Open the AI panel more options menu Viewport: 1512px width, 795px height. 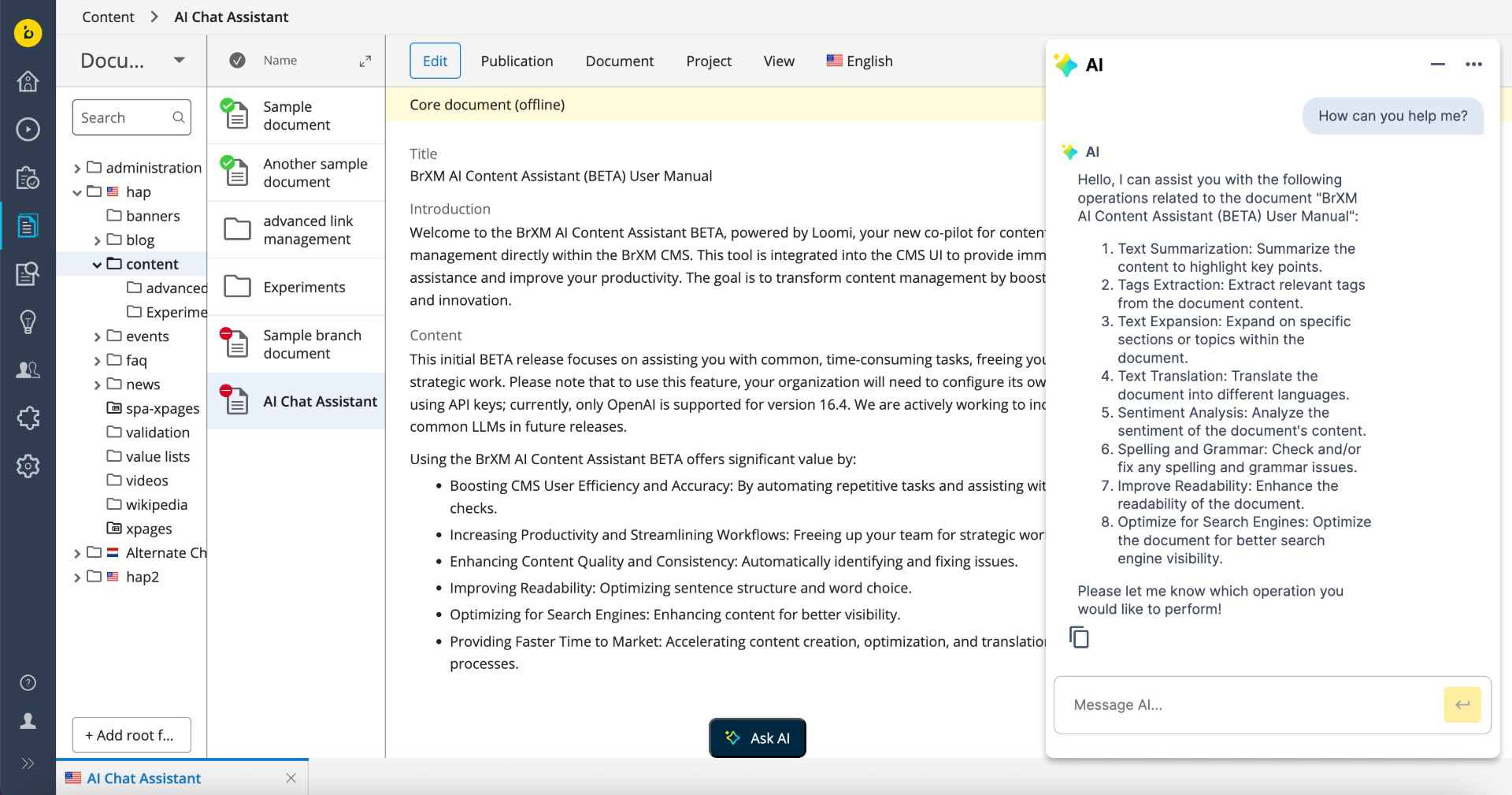point(1474,65)
